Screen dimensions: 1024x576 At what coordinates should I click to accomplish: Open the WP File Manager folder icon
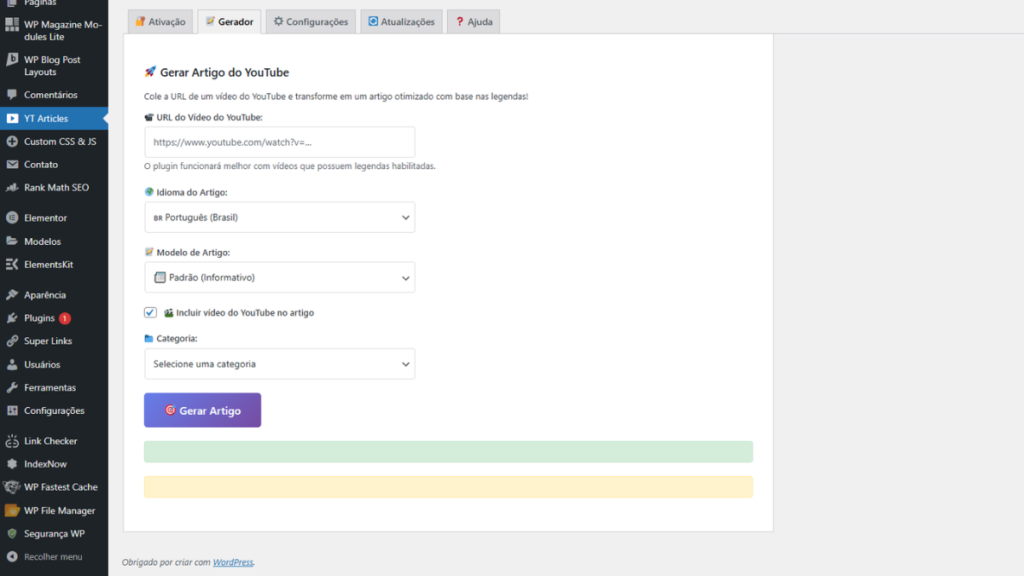pyautogui.click(x=12, y=511)
